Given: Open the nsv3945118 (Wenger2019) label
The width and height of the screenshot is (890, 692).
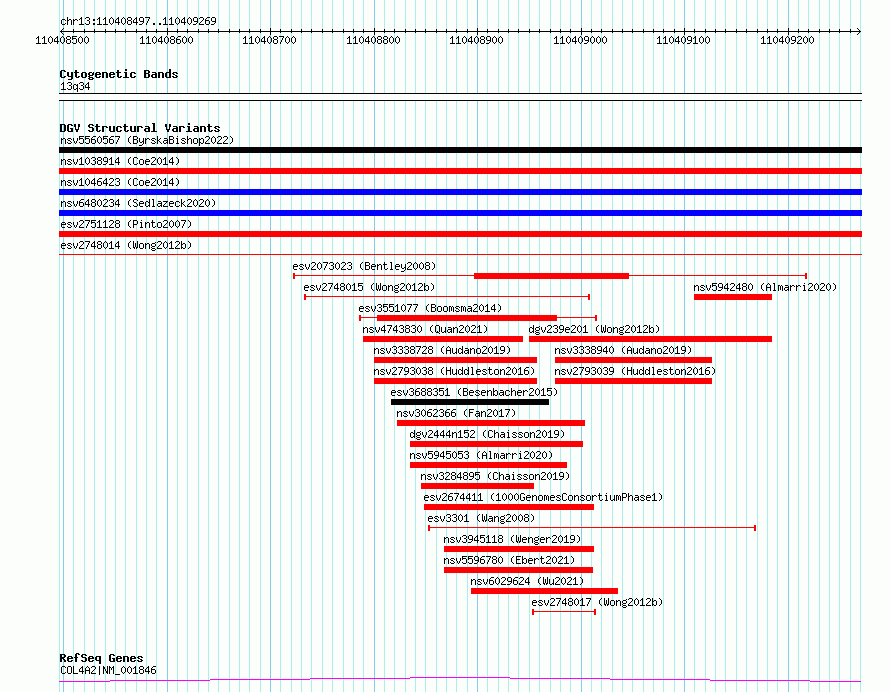Looking at the screenshot, I should tap(513, 539).
